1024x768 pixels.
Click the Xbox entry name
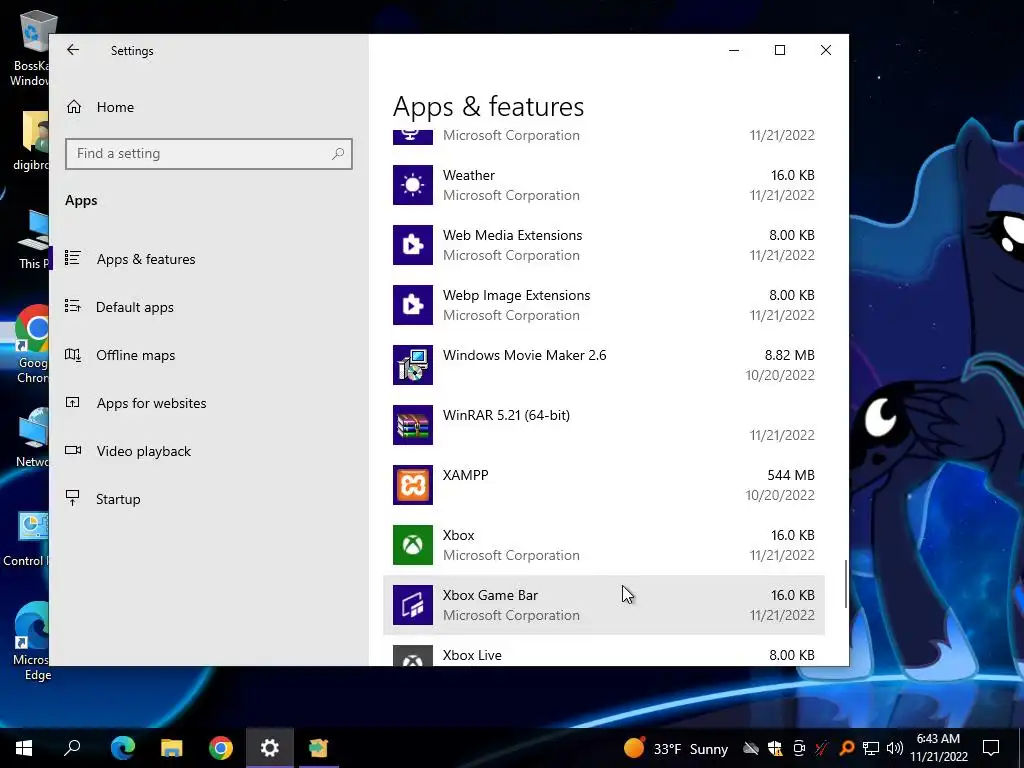(x=458, y=535)
